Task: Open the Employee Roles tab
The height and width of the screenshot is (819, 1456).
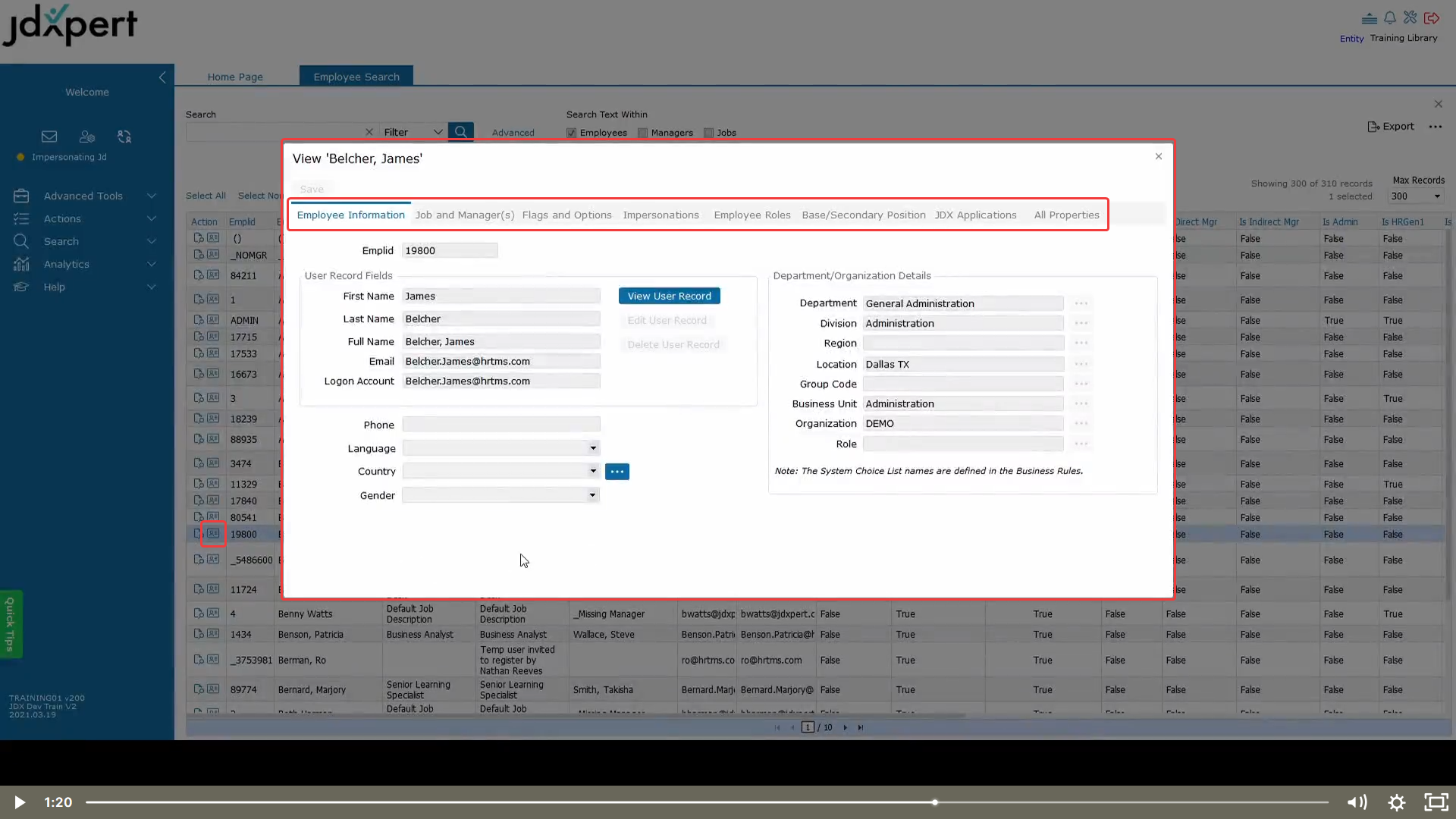Action: click(752, 215)
